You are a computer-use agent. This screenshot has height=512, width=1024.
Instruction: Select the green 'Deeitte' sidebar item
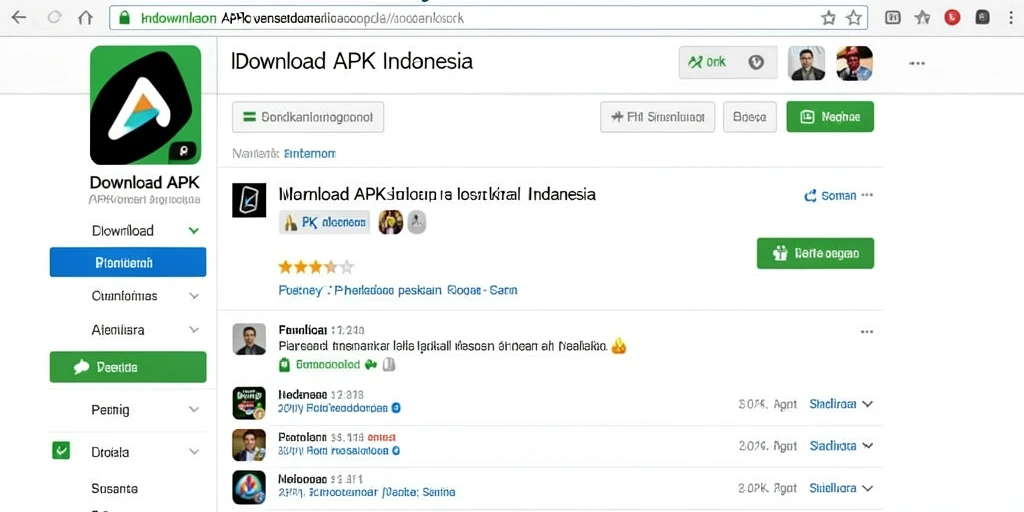click(128, 367)
